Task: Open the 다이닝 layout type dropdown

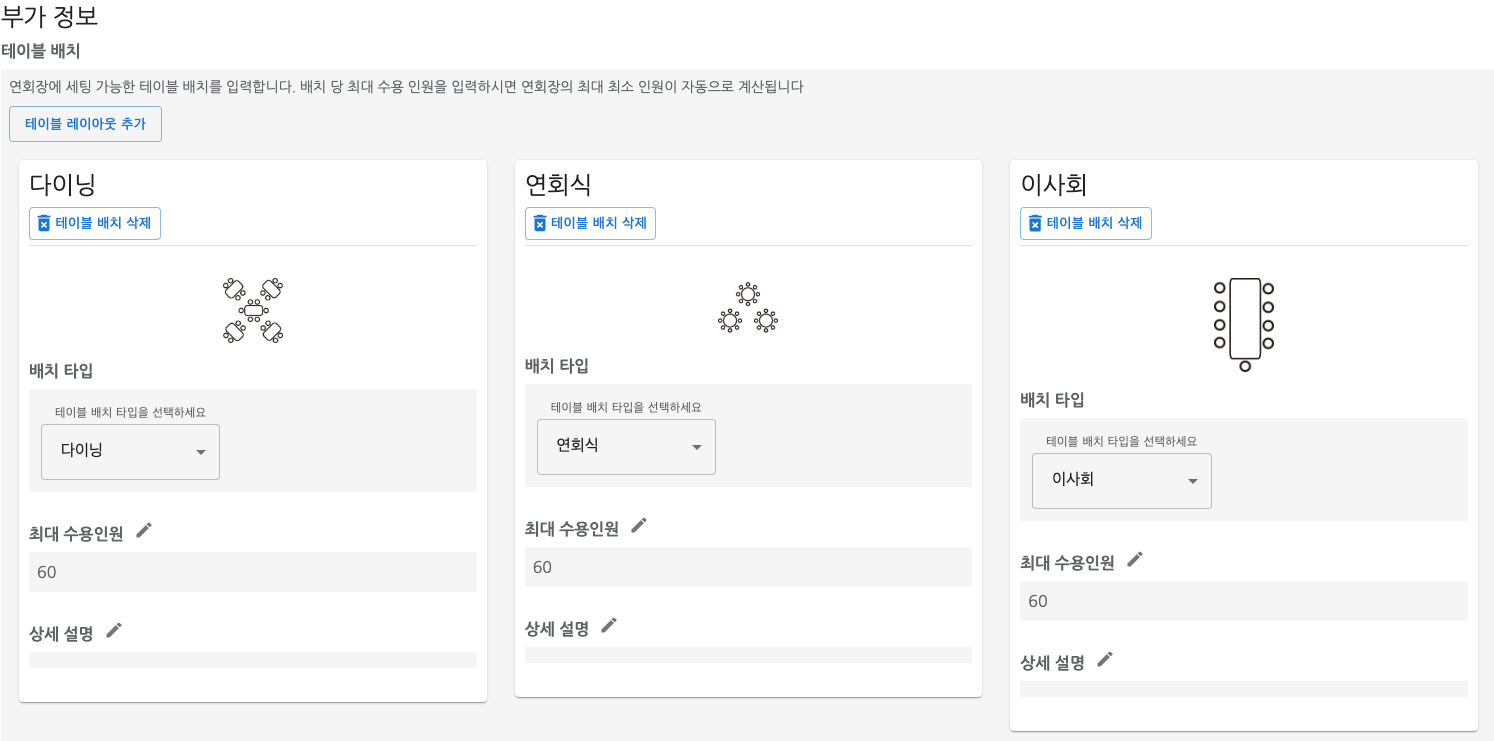Action: [x=130, y=452]
